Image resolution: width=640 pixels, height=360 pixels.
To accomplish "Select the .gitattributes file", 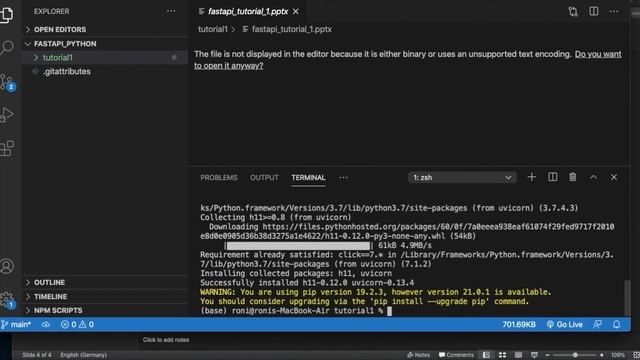I will coord(104,71).
